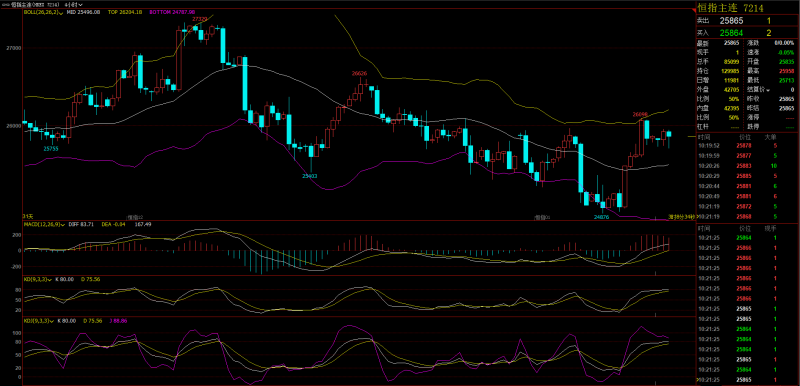Image resolution: width=800 pixels, height=386 pixels.
Task: Click the 大单 column header
Action: pyautogui.click(x=770, y=137)
